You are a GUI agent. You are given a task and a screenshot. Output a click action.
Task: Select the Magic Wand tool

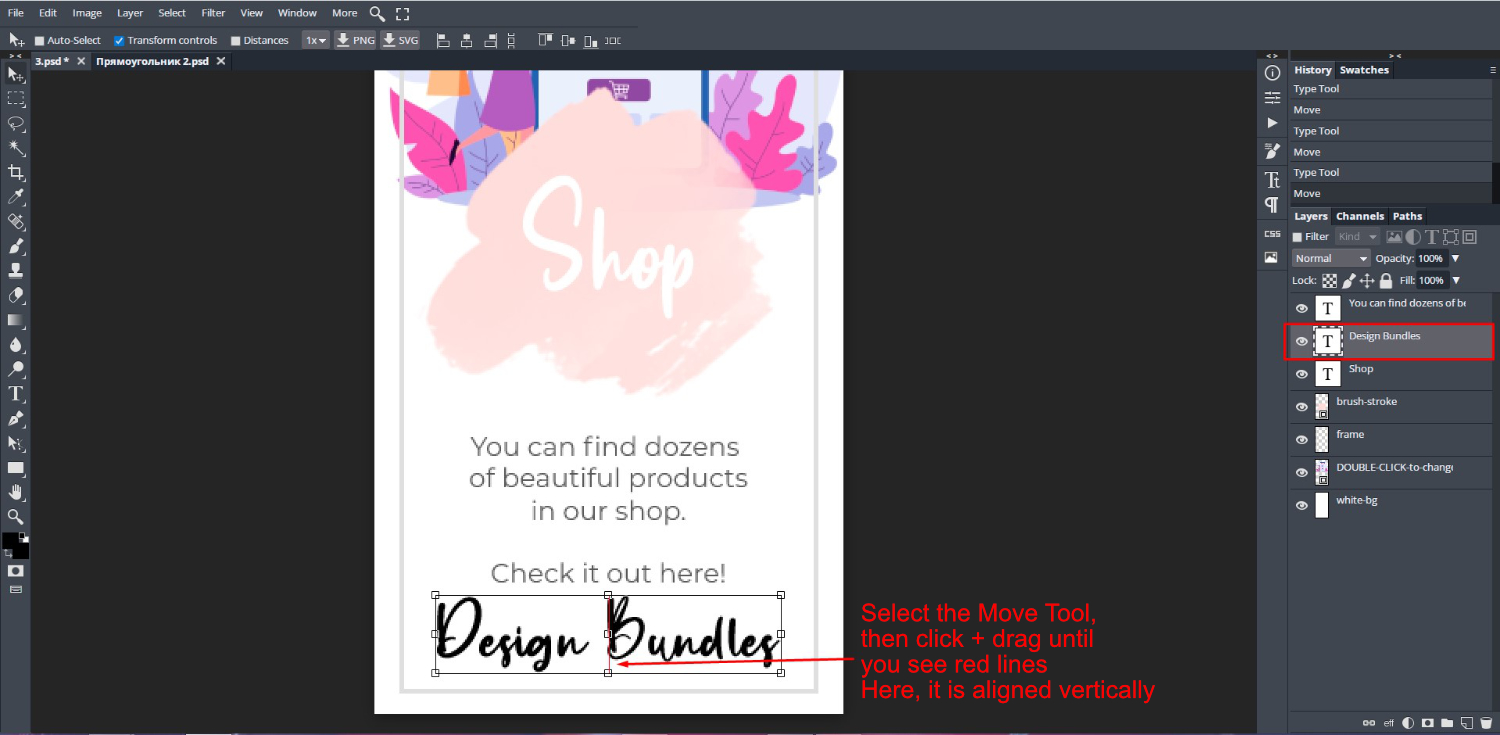15,148
